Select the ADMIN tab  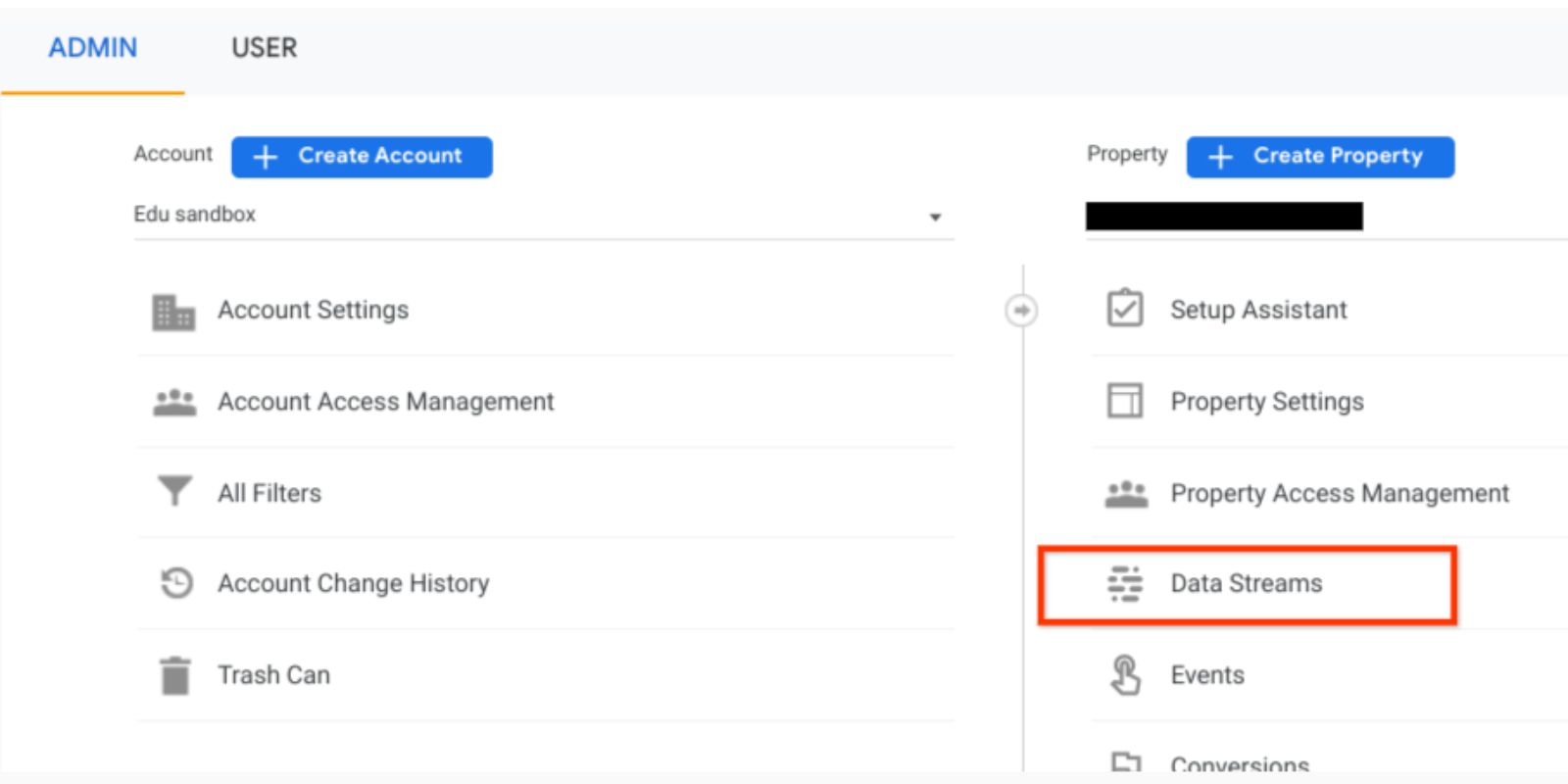click(x=93, y=48)
